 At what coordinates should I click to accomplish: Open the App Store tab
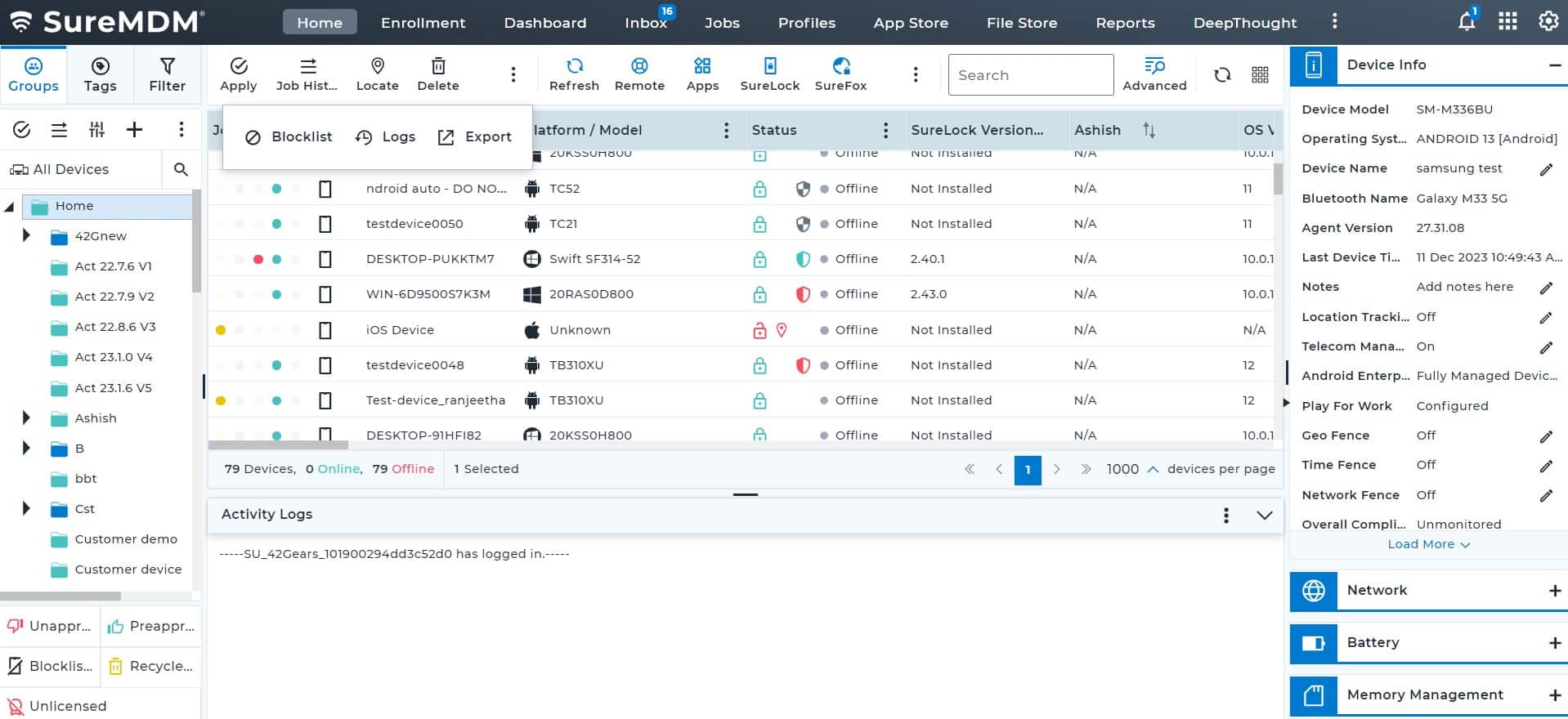click(911, 22)
